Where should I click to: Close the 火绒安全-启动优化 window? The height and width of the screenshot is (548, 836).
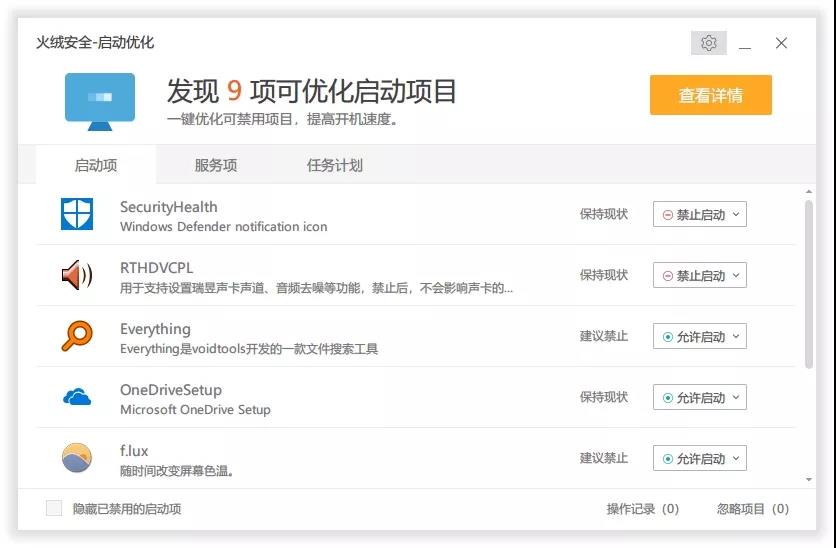(781, 43)
